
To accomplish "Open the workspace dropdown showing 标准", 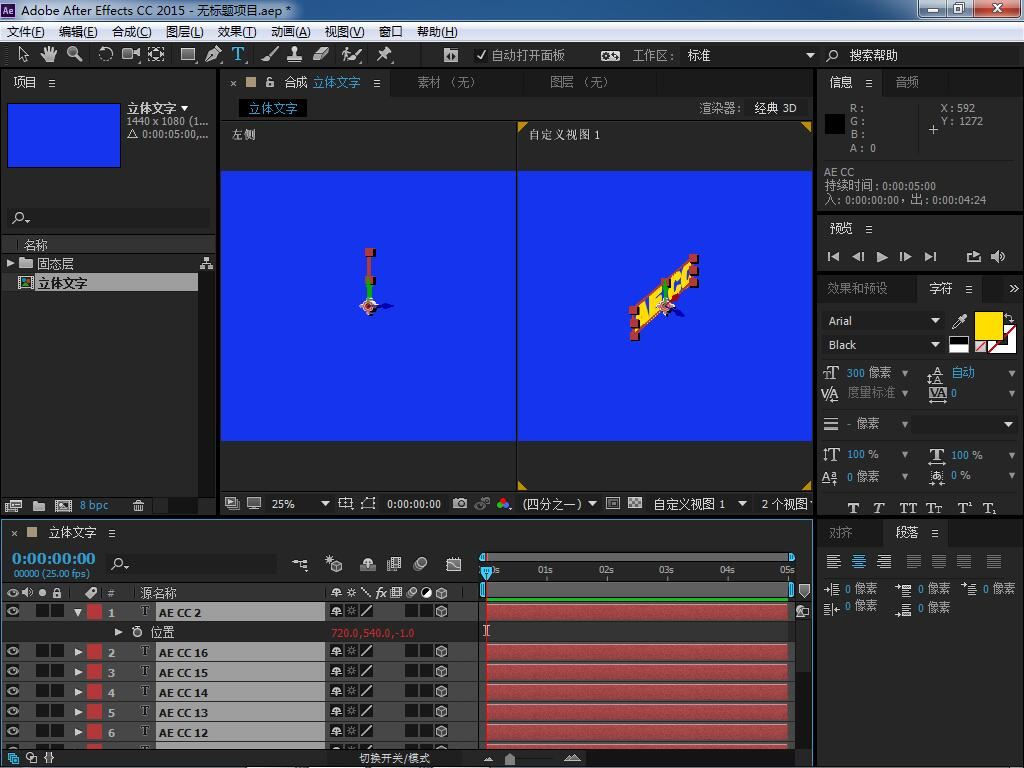I will point(750,56).
